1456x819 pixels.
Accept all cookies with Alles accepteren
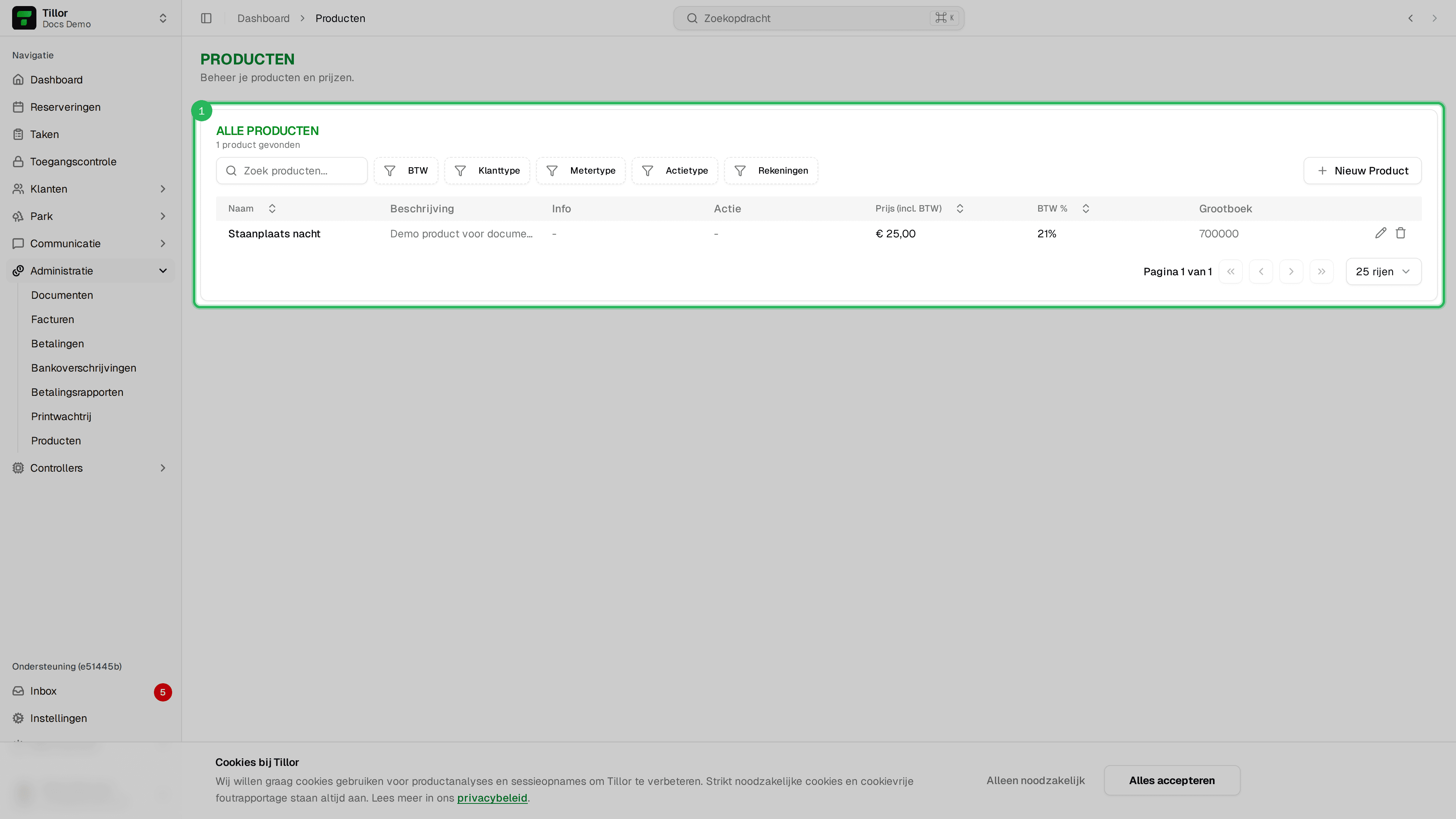1172,780
